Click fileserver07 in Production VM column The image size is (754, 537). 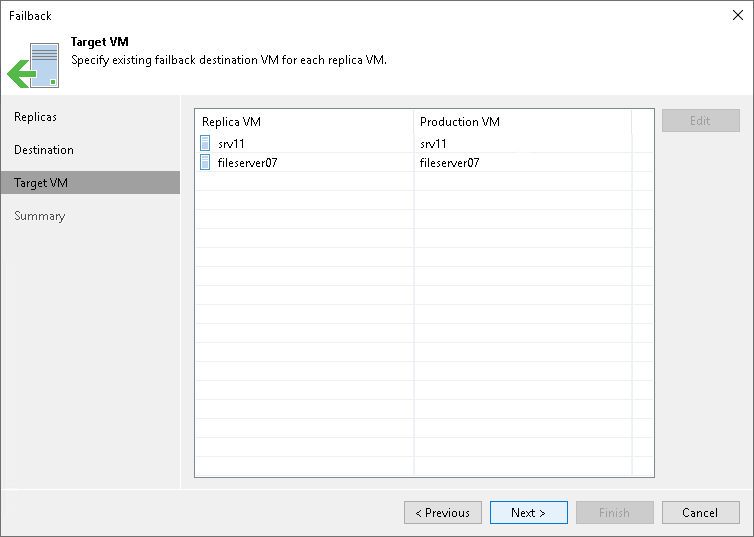pos(449,162)
